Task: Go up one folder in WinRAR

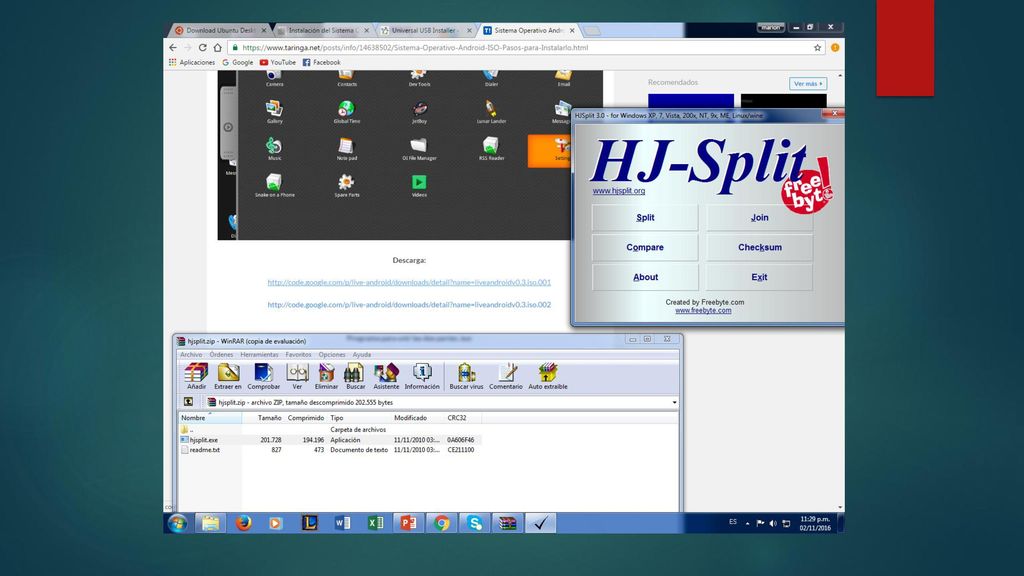Action: (188, 402)
